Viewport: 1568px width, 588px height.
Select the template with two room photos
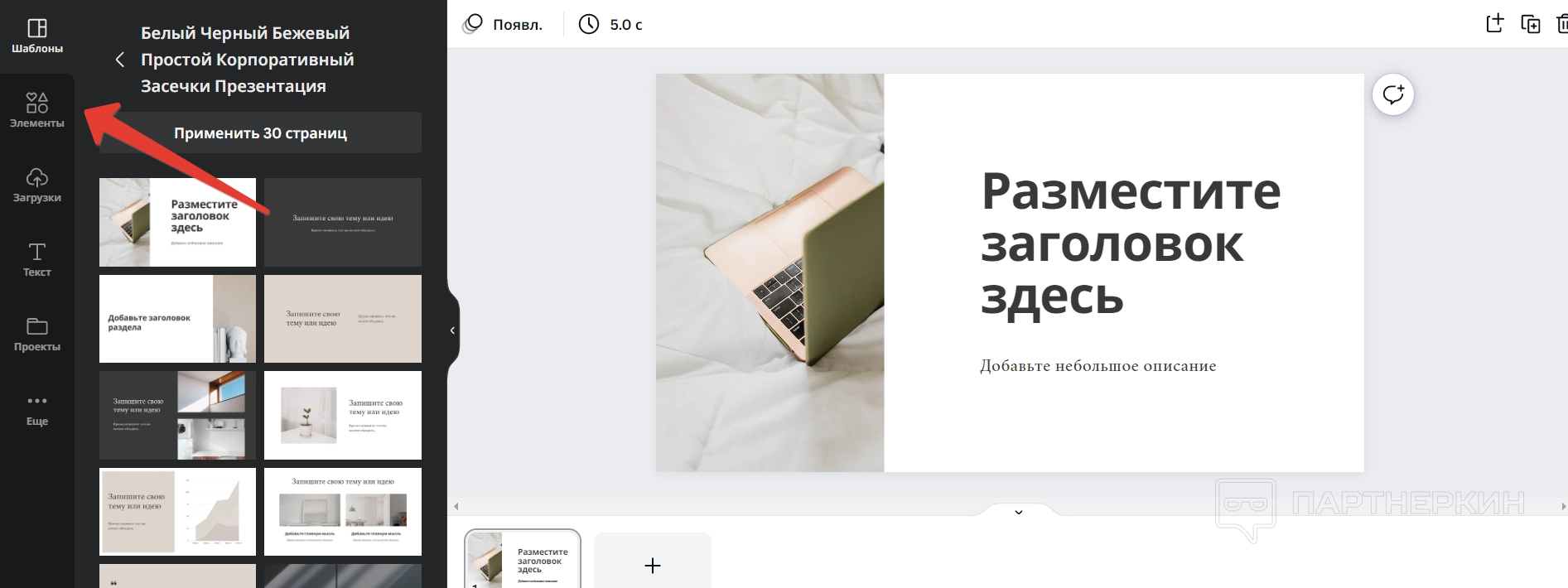343,512
